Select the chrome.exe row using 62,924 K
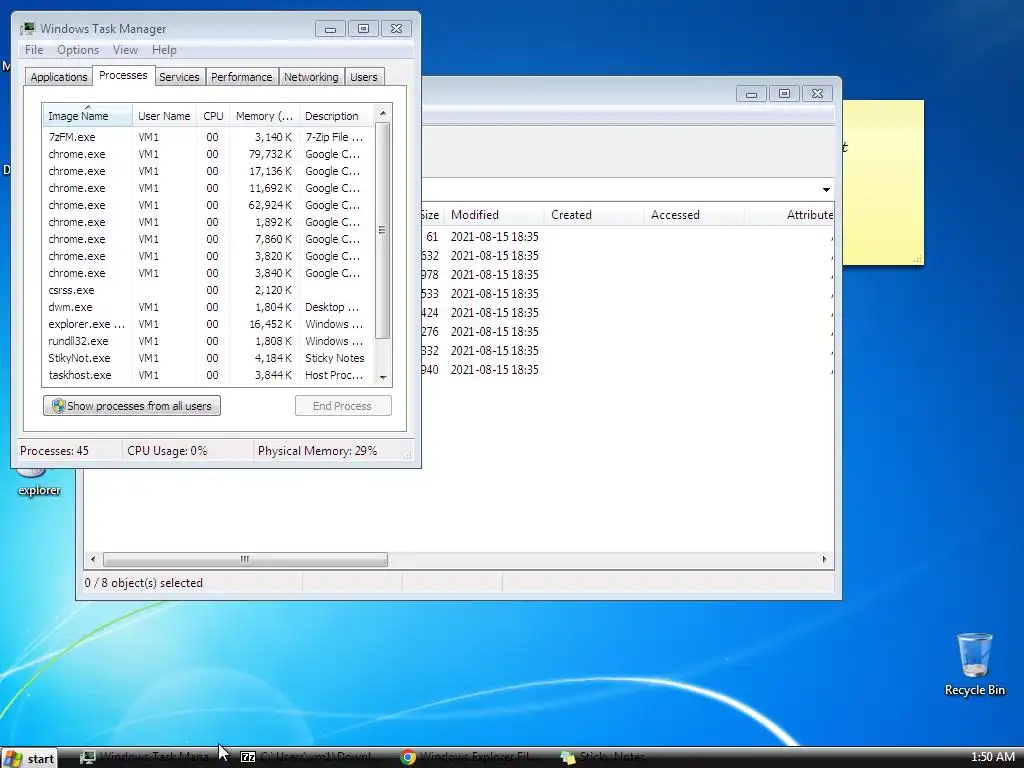This screenshot has height=768, width=1024. coord(208,205)
